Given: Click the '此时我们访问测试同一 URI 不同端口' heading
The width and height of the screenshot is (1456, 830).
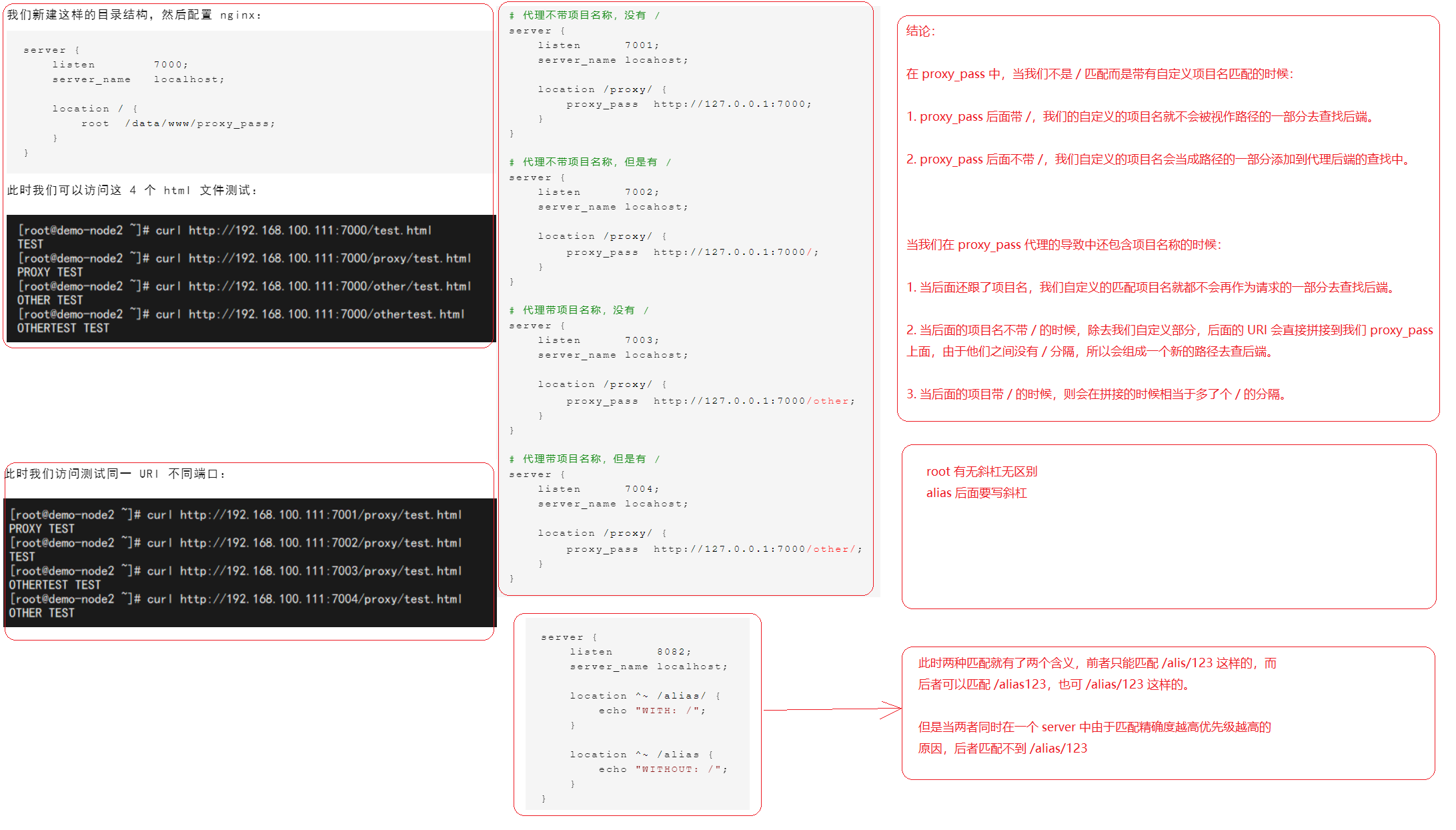Looking at the screenshot, I should click(x=115, y=474).
